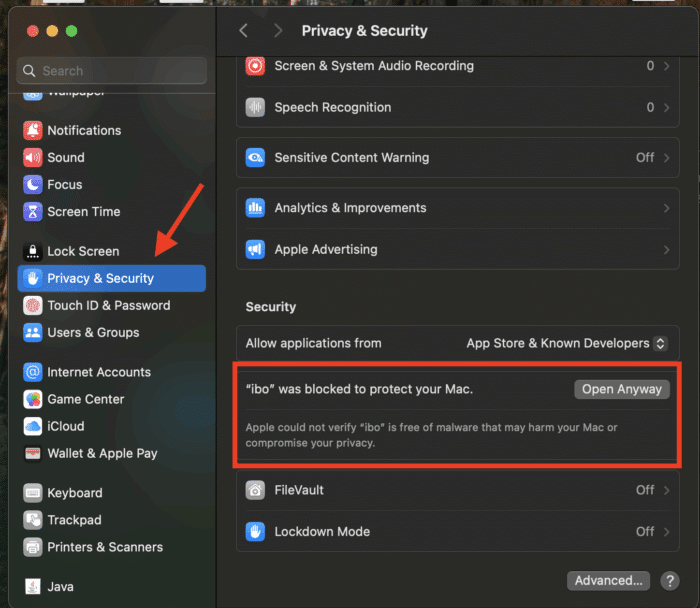Open FileVault settings chevron
This screenshot has height=608, width=700.
pyautogui.click(x=667, y=490)
